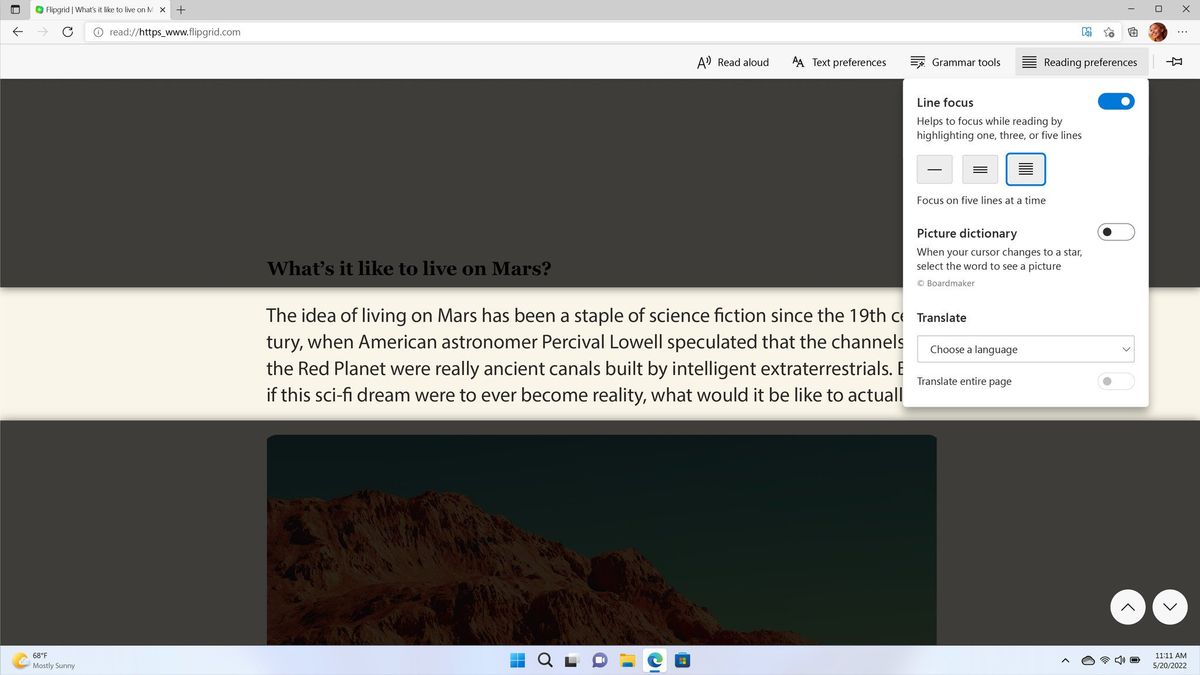This screenshot has height=675, width=1200.
Task: Open the Settings and more menu
Action: pyautogui.click(x=1182, y=32)
